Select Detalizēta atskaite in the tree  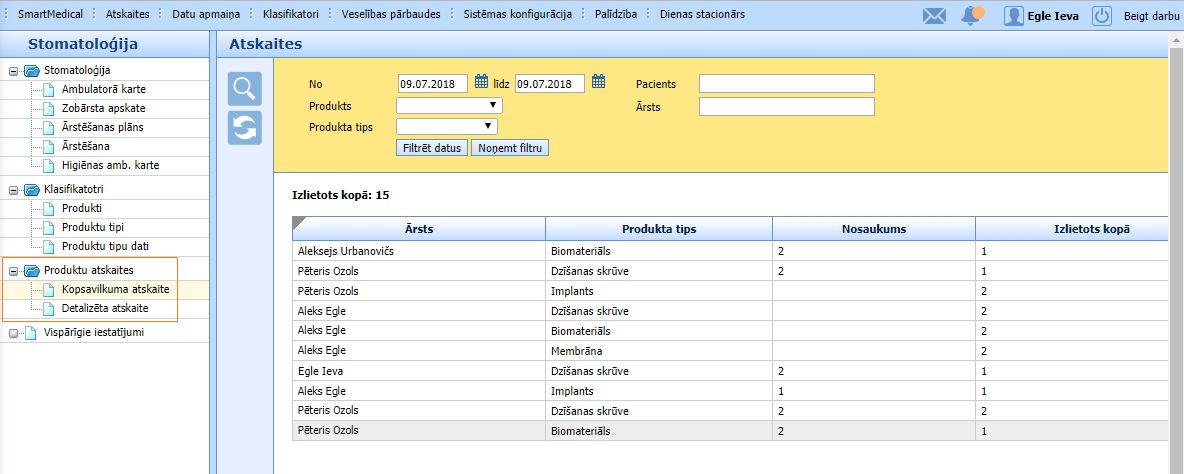click(x=105, y=308)
